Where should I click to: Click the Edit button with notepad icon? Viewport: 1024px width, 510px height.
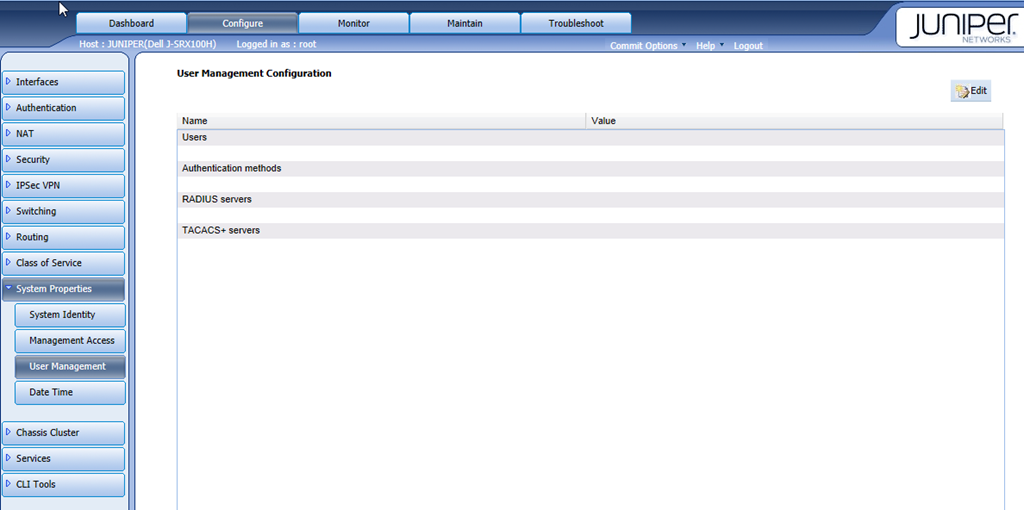click(x=970, y=91)
